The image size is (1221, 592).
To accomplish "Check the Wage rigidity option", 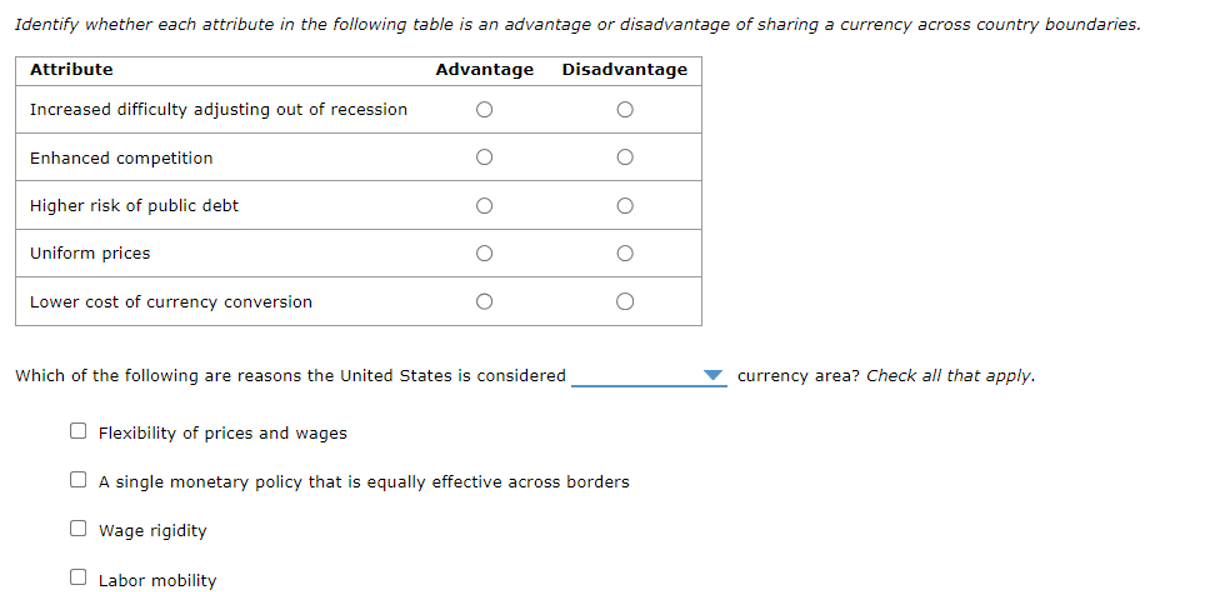I will tap(78, 527).
